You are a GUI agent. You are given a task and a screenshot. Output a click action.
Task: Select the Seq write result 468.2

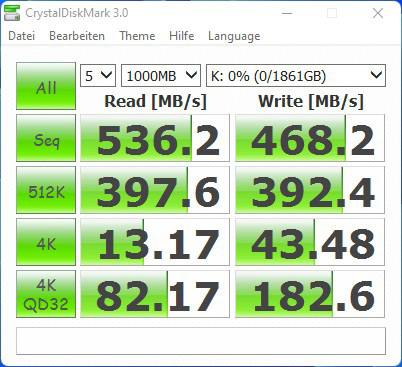click(x=310, y=138)
